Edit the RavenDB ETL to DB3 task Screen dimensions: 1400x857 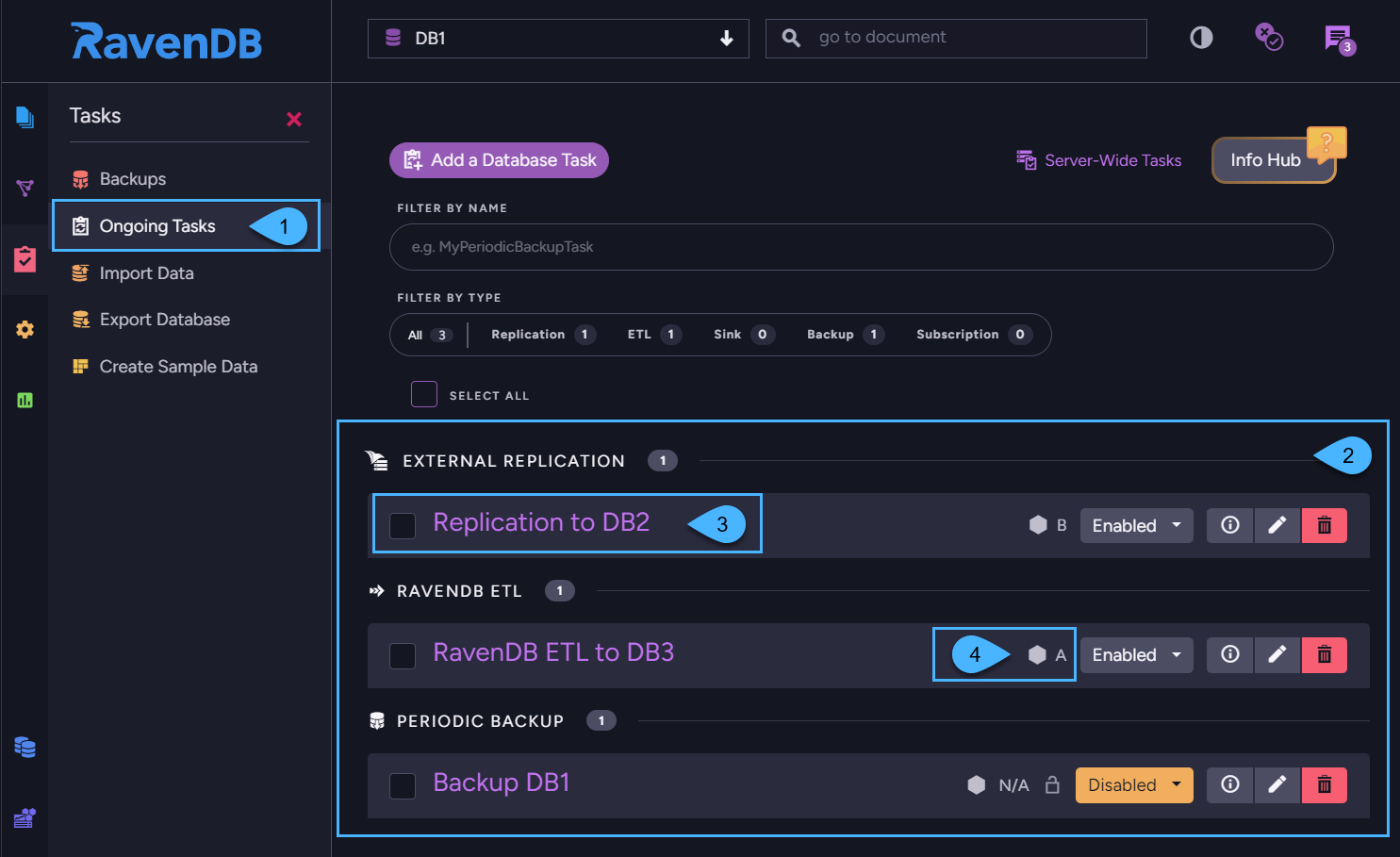tap(1277, 654)
